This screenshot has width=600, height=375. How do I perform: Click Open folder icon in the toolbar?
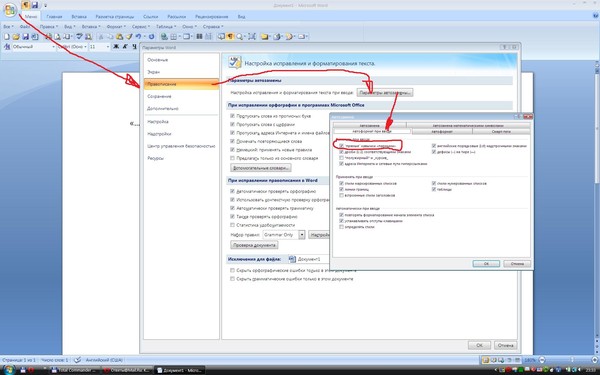tap(16, 37)
